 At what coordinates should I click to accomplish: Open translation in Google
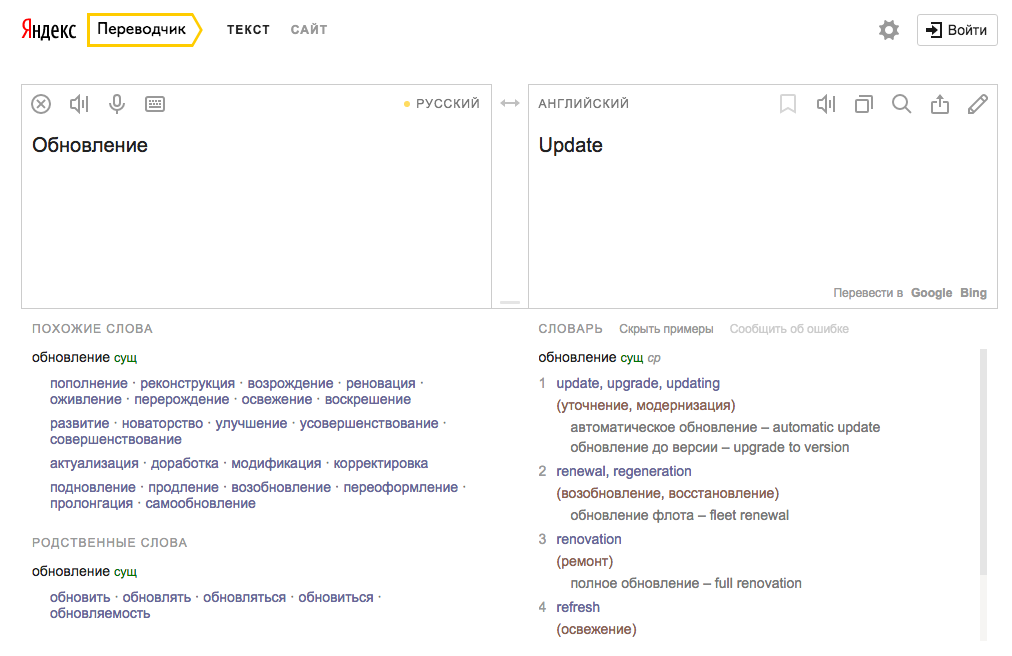931,293
